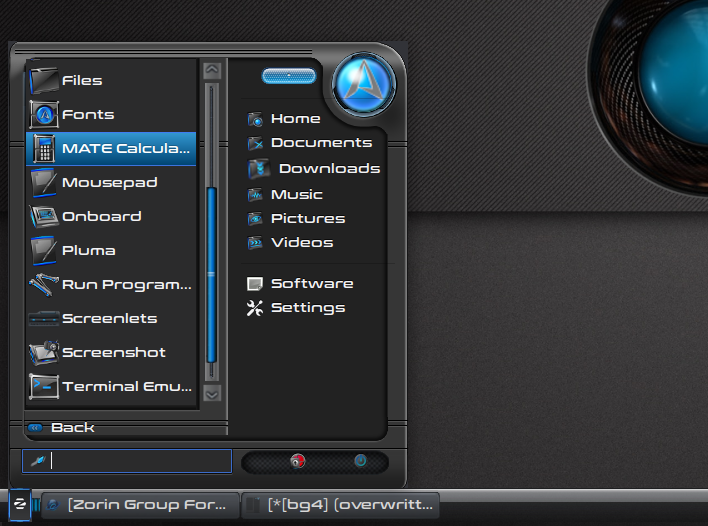708x526 pixels.
Task: Launch Screenshot via its camera icon
Action: pos(43,352)
